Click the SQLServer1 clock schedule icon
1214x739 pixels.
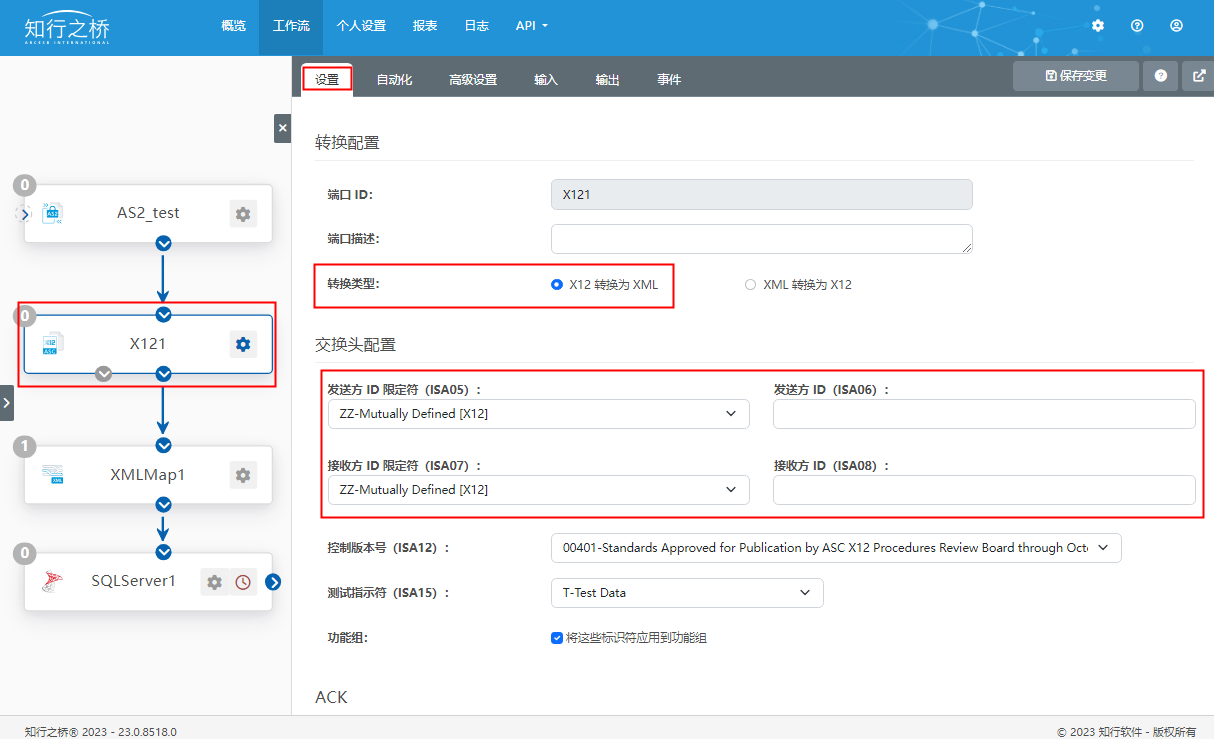pos(243,582)
